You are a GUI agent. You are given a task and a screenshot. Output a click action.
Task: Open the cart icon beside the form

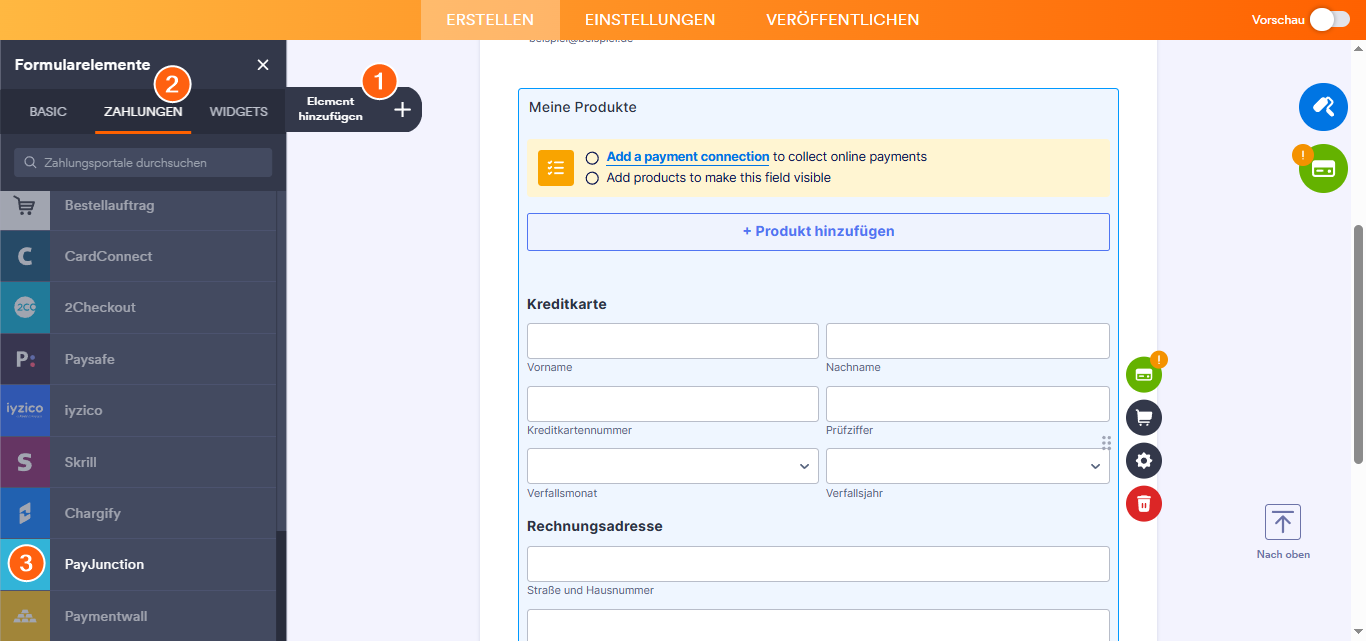[1143, 417]
